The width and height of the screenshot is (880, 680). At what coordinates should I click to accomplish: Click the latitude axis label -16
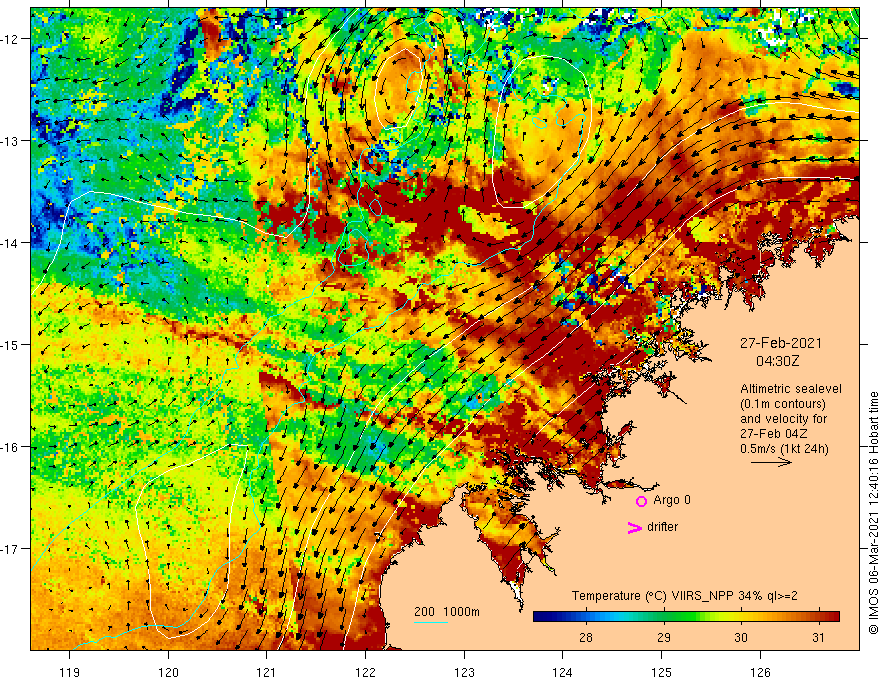coord(11,447)
